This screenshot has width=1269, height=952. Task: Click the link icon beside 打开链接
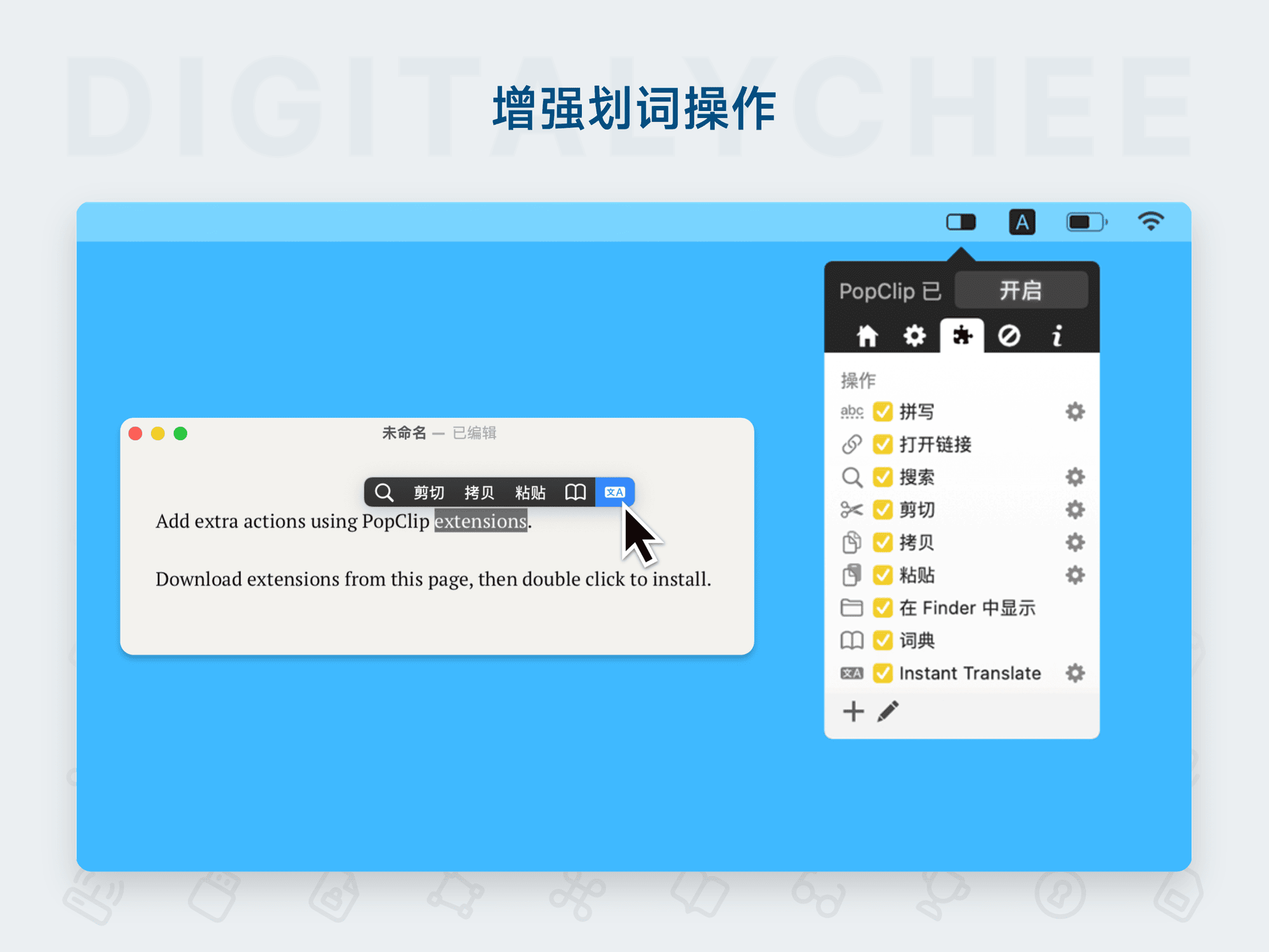(851, 444)
